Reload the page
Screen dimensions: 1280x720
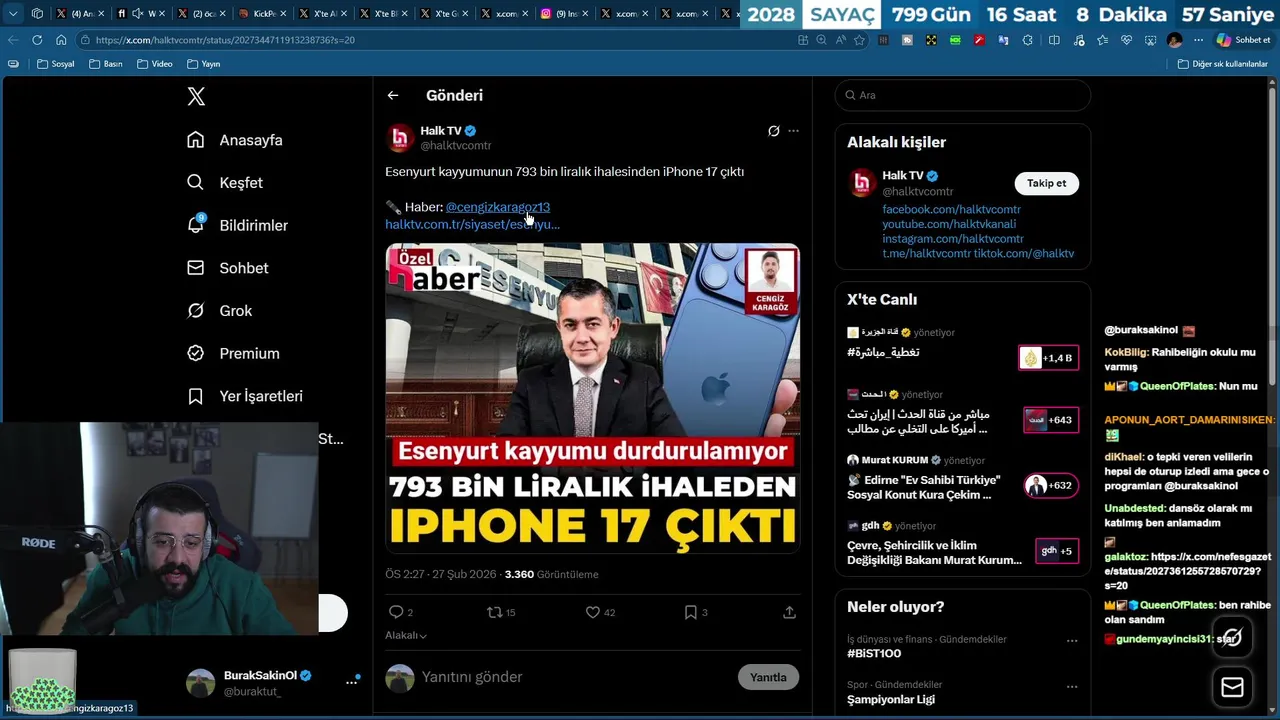[x=37, y=40]
